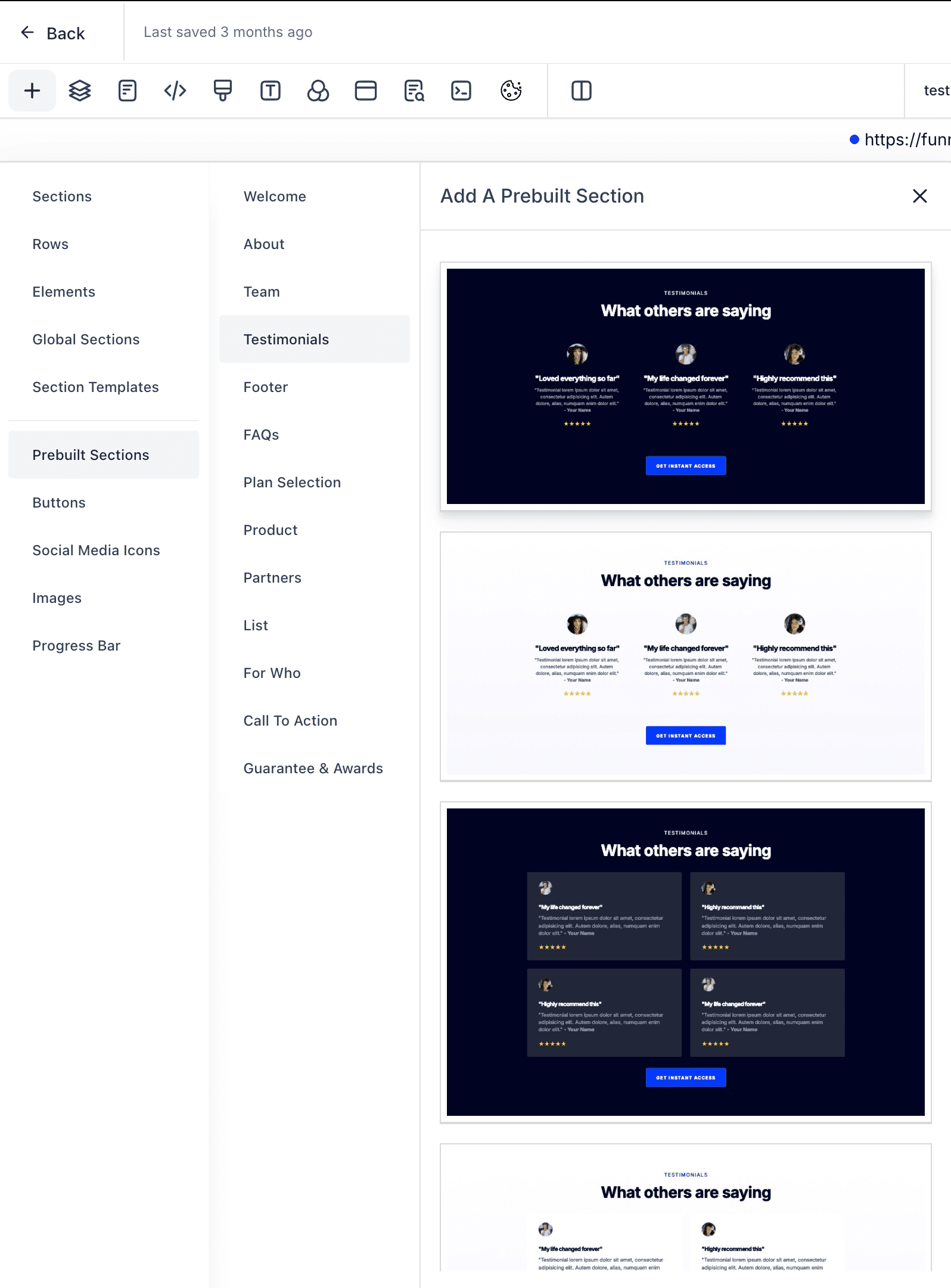Open the cookie consent icon
This screenshot has width=951, height=1288.
pos(511,91)
